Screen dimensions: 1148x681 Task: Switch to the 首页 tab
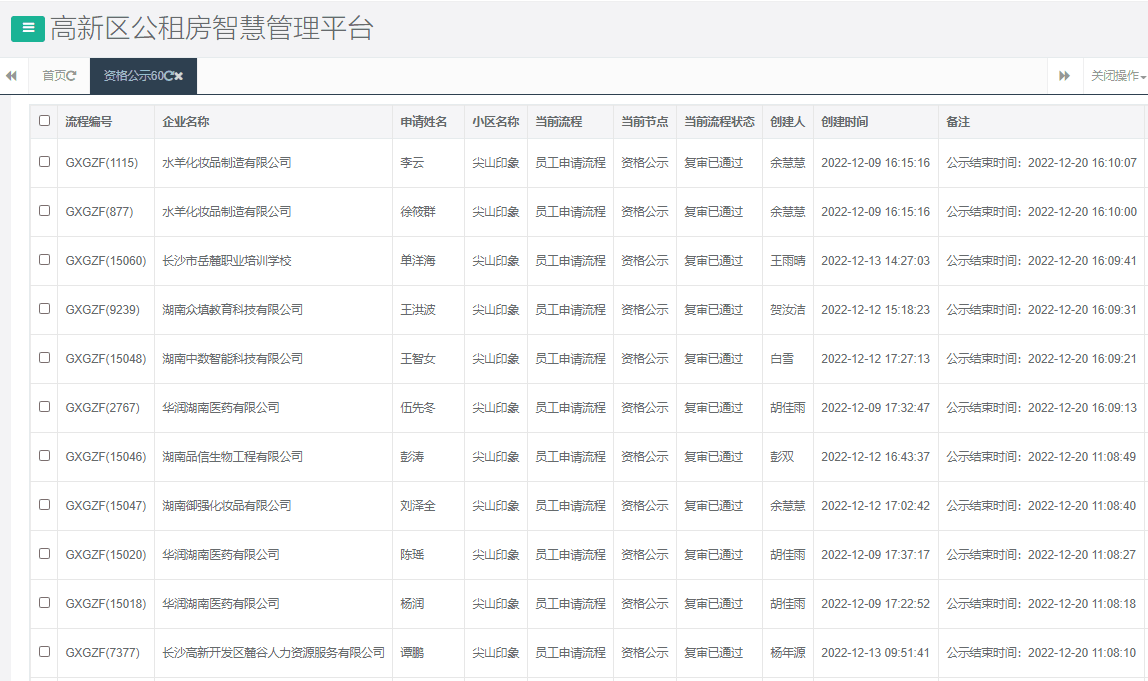pyautogui.click(x=51, y=75)
